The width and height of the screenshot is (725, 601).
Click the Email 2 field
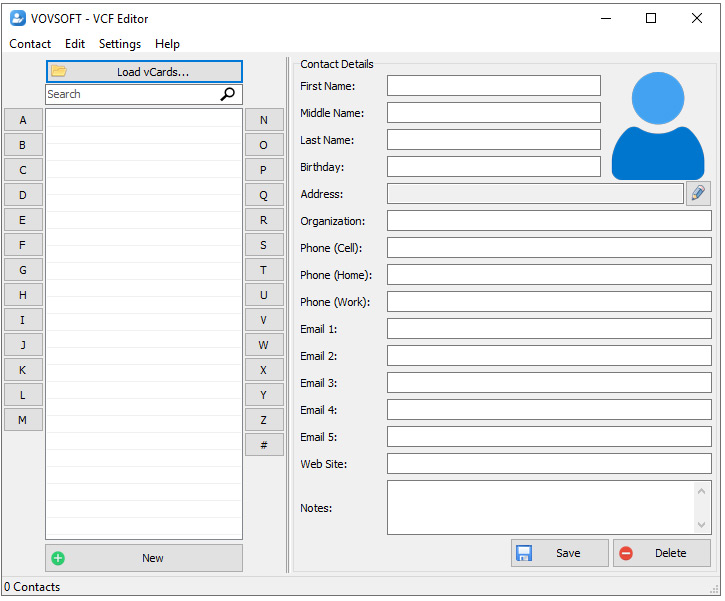pyautogui.click(x=549, y=356)
